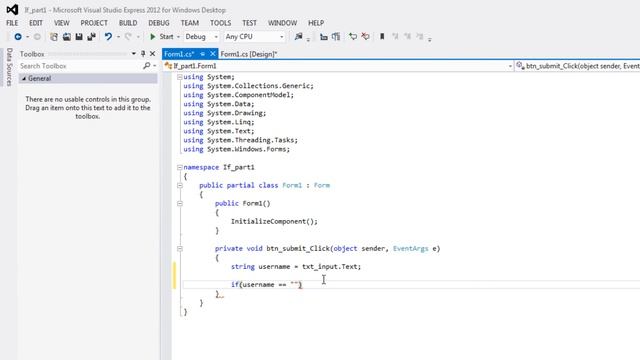This screenshot has width=640, height=360.
Task: Close the Toolbox panel
Action: point(153,53)
